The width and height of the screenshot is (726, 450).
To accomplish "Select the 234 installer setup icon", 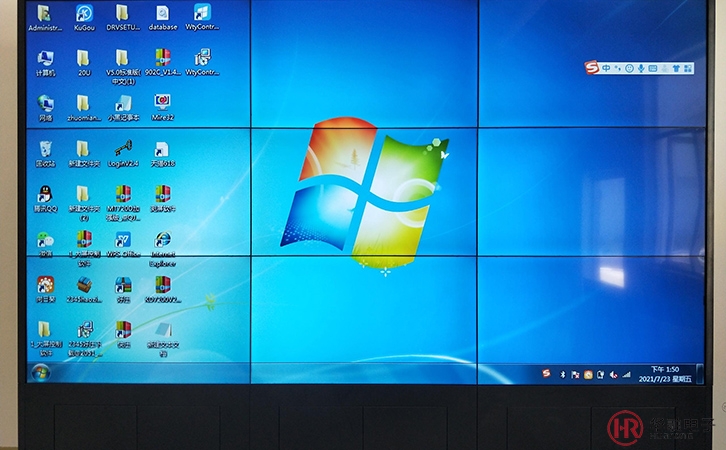I will [85, 338].
